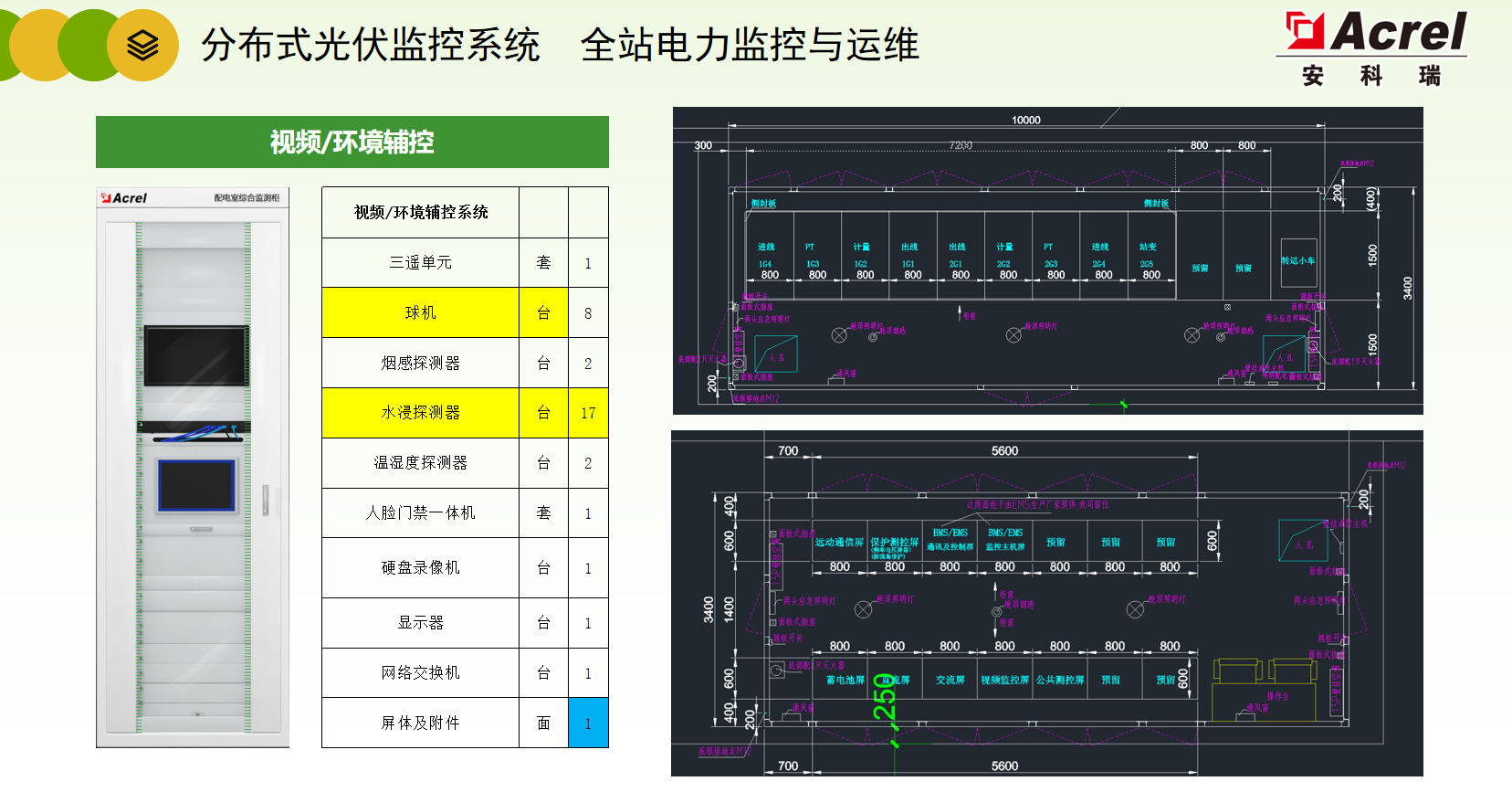Click the blue touchscreen panel on the cabinet
Viewport: 1512px width, 792px height.
click(x=196, y=485)
